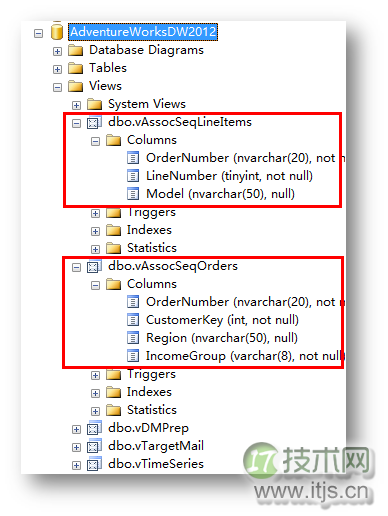Select Columns label under dbo.vAssocSeqOrders
388x516 pixels.
152,284
